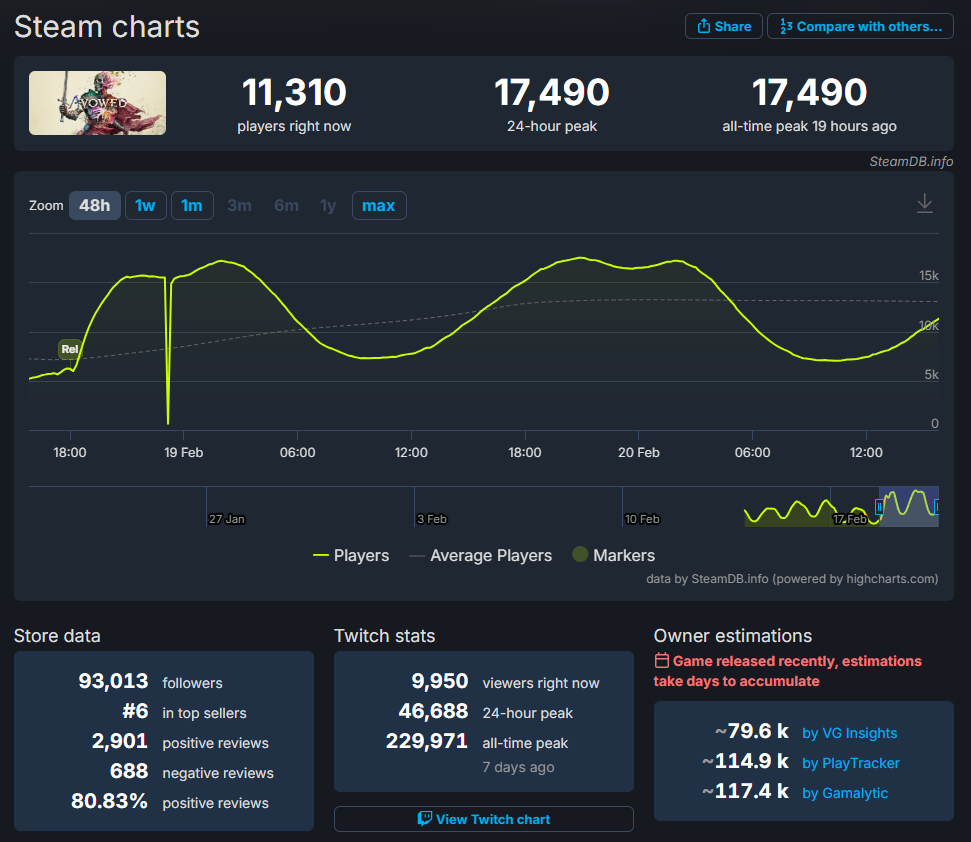971x842 pixels.
Task: Click the right navigator range handle
Action: click(936, 506)
